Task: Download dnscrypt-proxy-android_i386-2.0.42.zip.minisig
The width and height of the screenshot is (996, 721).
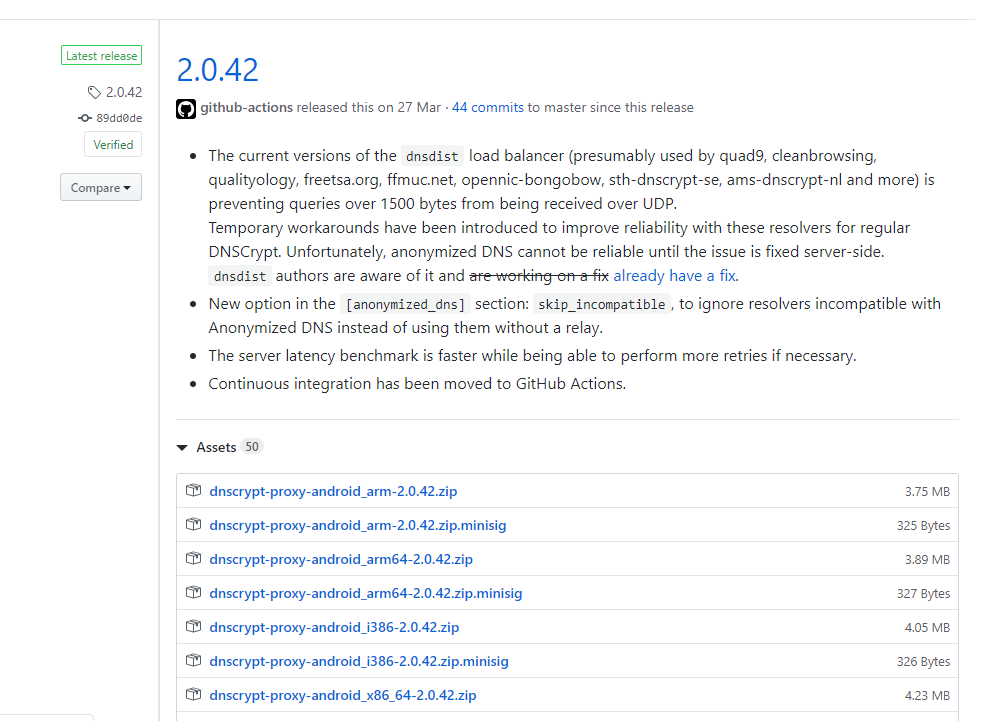Action: [x=359, y=661]
